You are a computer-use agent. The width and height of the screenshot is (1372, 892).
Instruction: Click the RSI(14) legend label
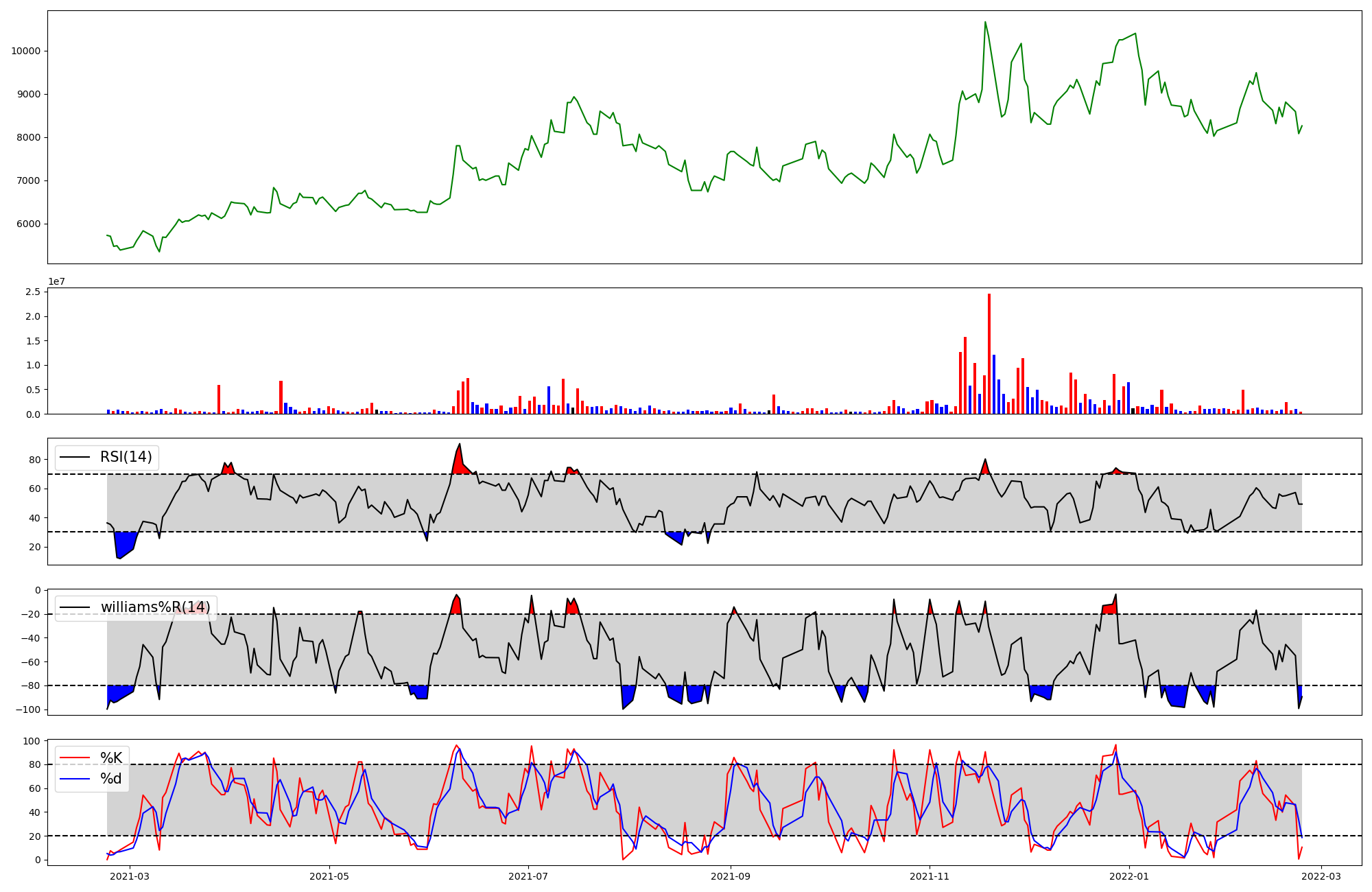click(126, 457)
